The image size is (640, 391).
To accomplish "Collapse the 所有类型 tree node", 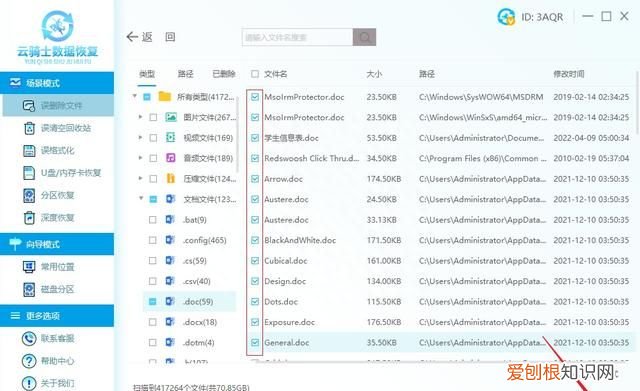I will (134, 97).
